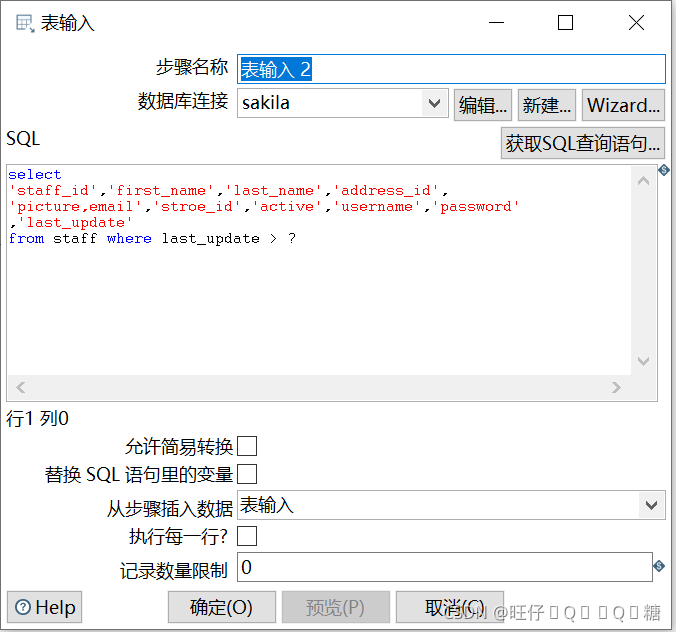Click 'active' in the SQL text
The height and width of the screenshot is (632, 676).
287,206
